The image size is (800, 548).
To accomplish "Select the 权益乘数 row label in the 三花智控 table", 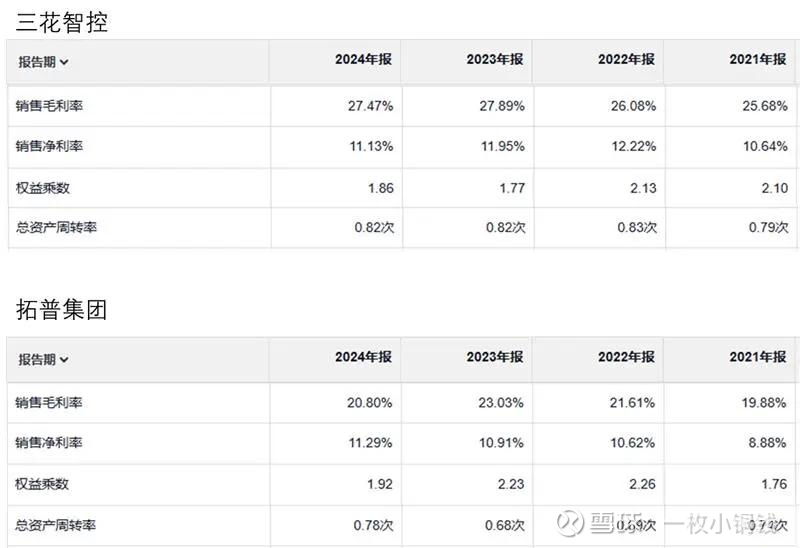I will [x=42, y=187].
